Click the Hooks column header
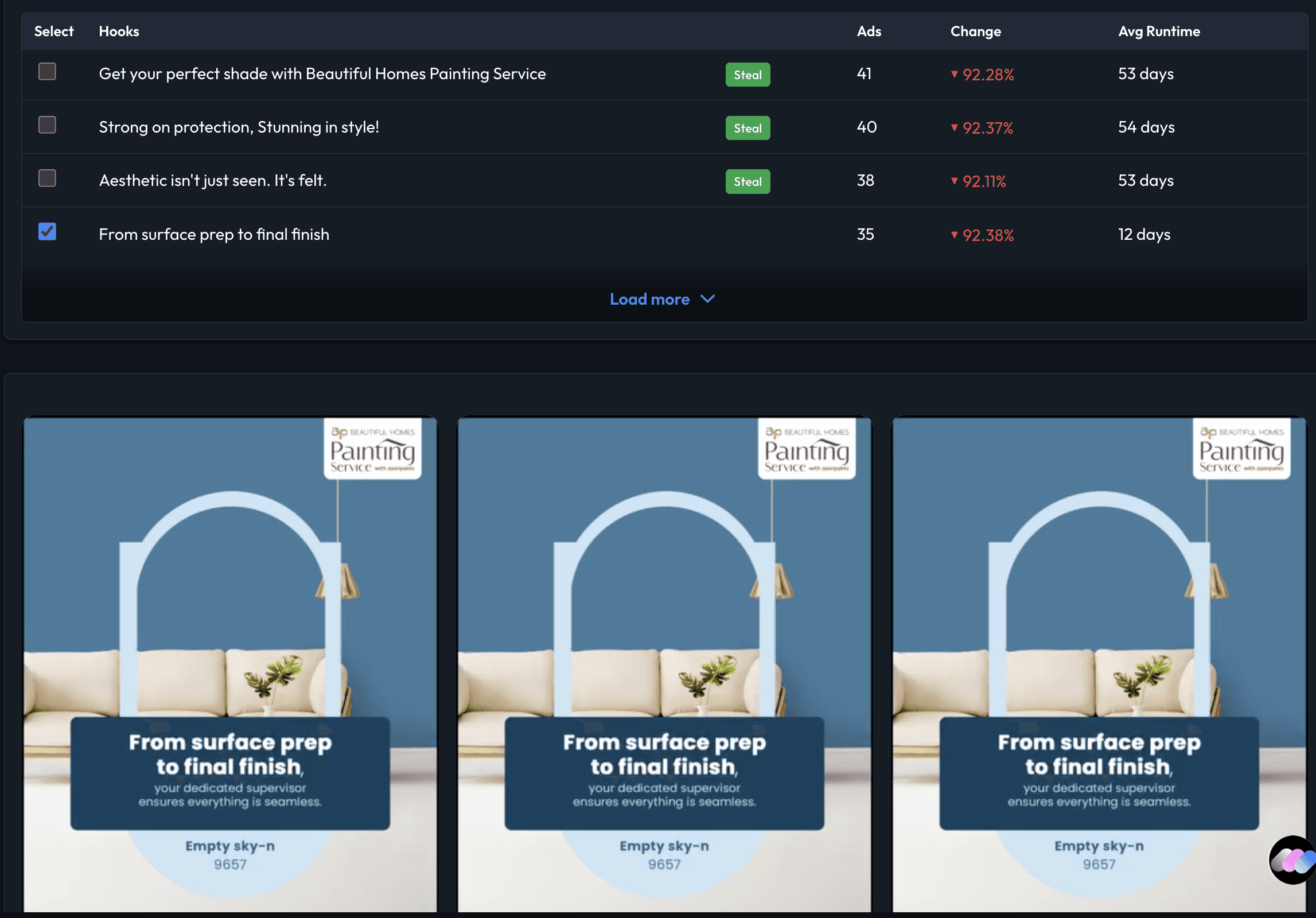The width and height of the screenshot is (1316, 918). click(119, 32)
